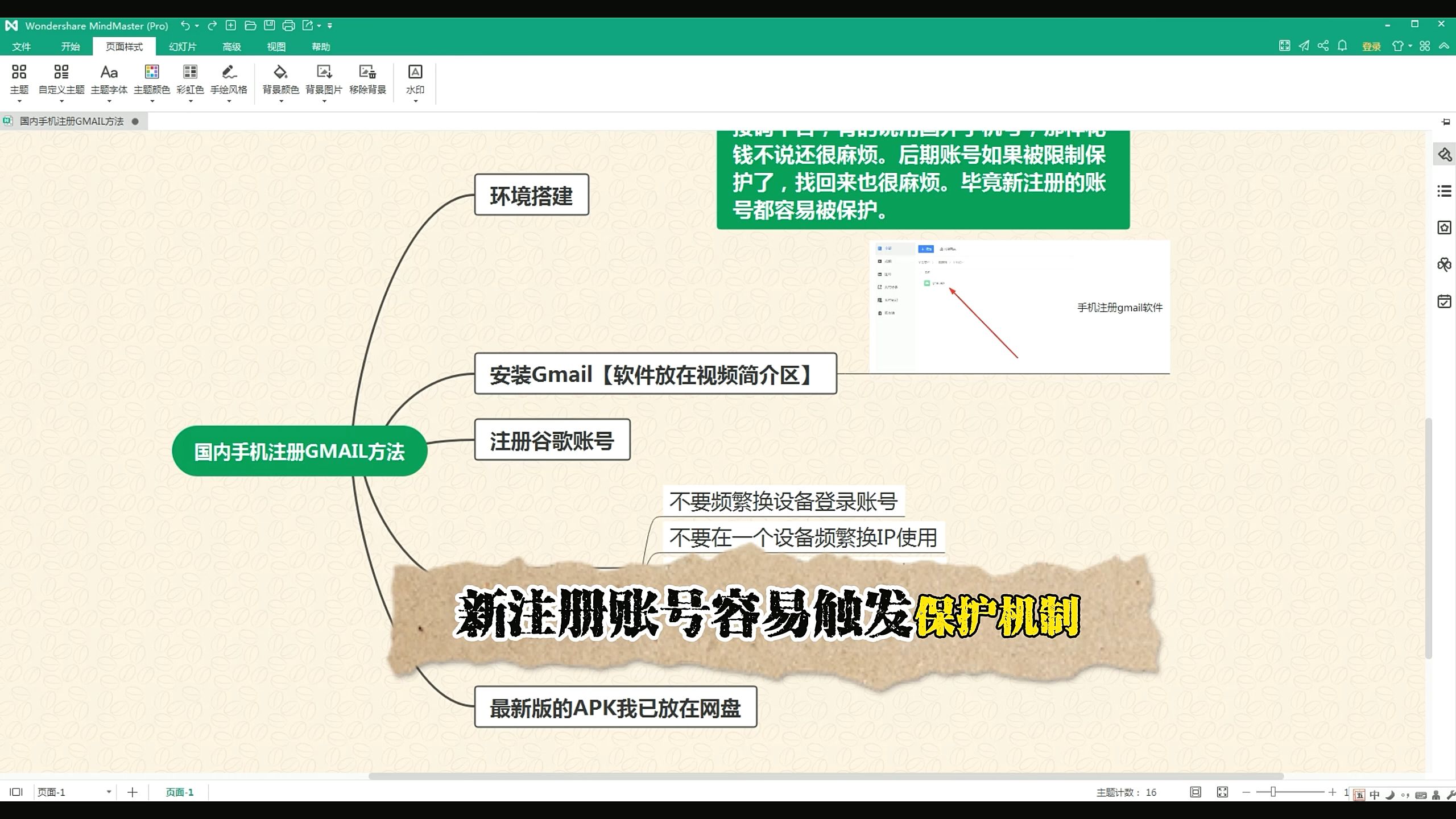
Task: Expand dropdown arrow under 自定义主题
Action: click(x=61, y=101)
